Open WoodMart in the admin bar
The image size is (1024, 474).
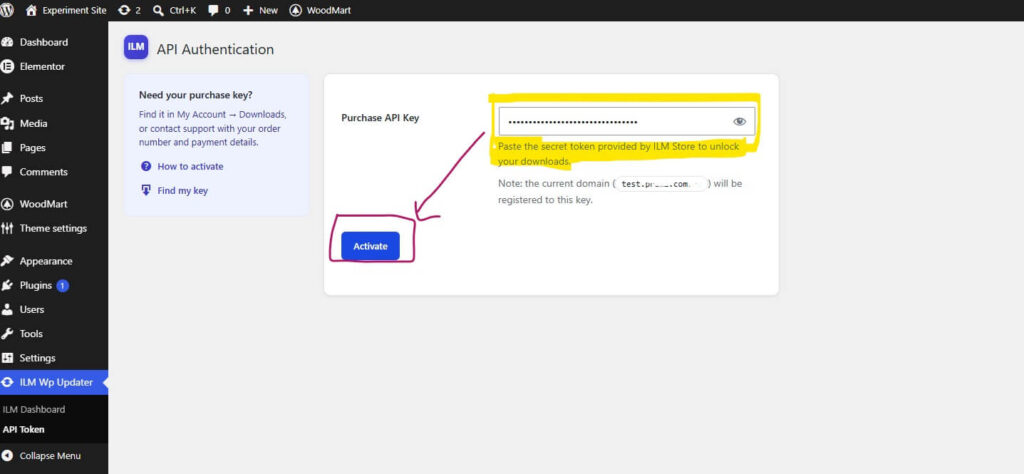click(320, 10)
